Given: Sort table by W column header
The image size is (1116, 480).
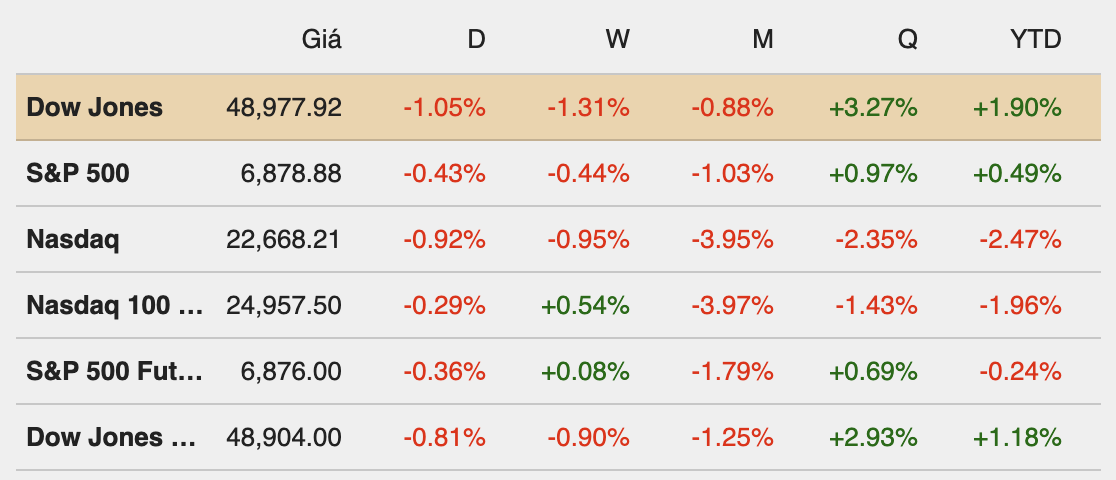Looking at the screenshot, I should [x=617, y=40].
